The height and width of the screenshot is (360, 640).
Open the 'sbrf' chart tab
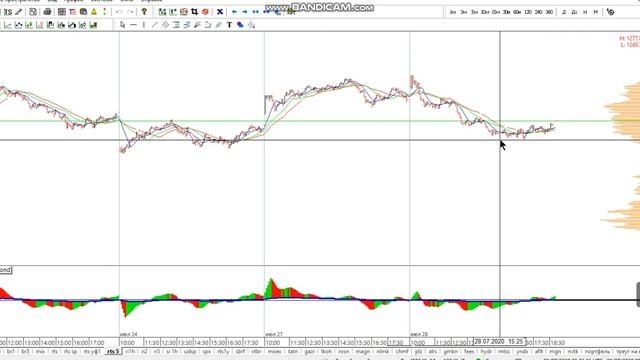click(x=240, y=351)
